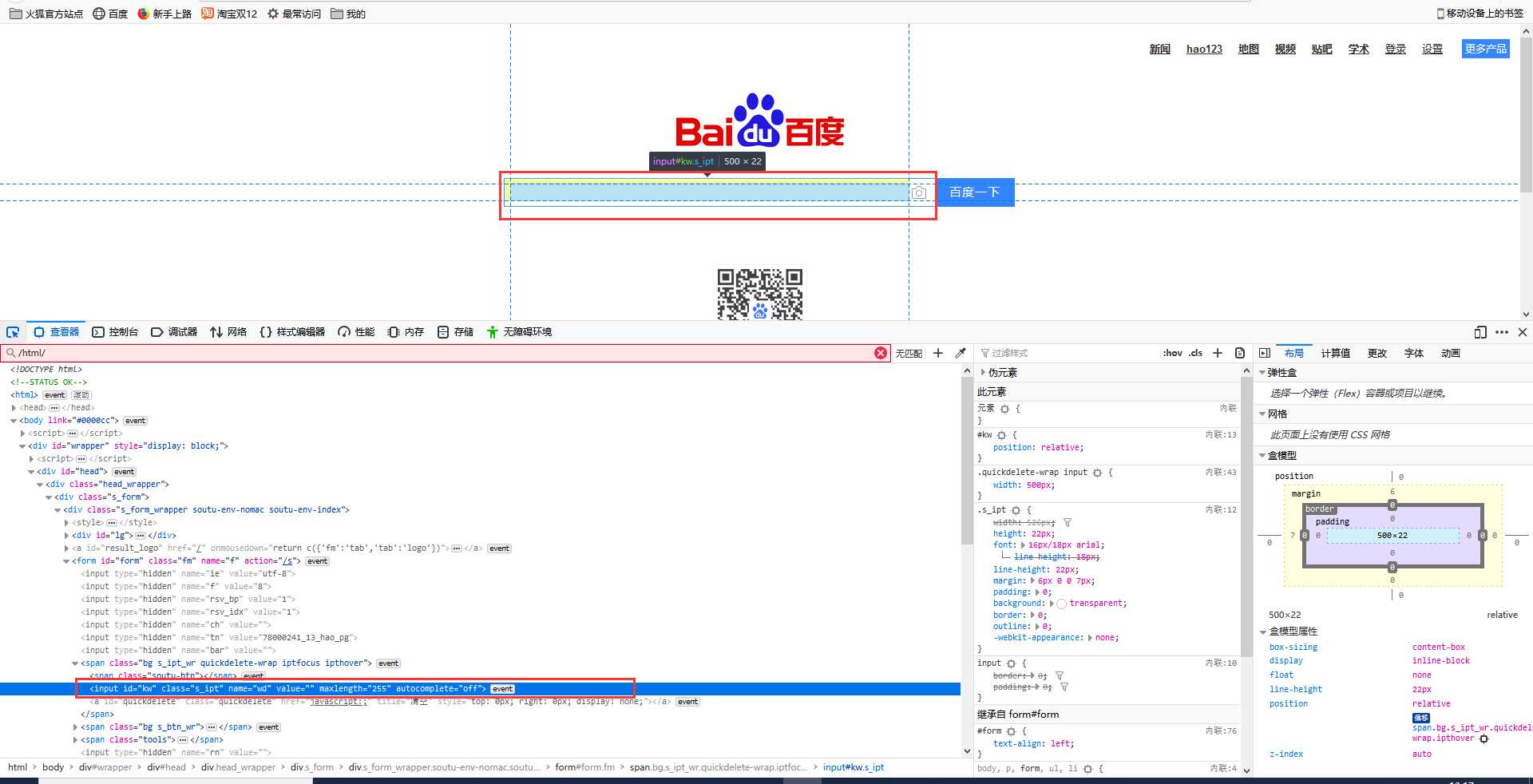The width and height of the screenshot is (1533, 784).
Task: Click the camera image search icon
Action: click(919, 193)
